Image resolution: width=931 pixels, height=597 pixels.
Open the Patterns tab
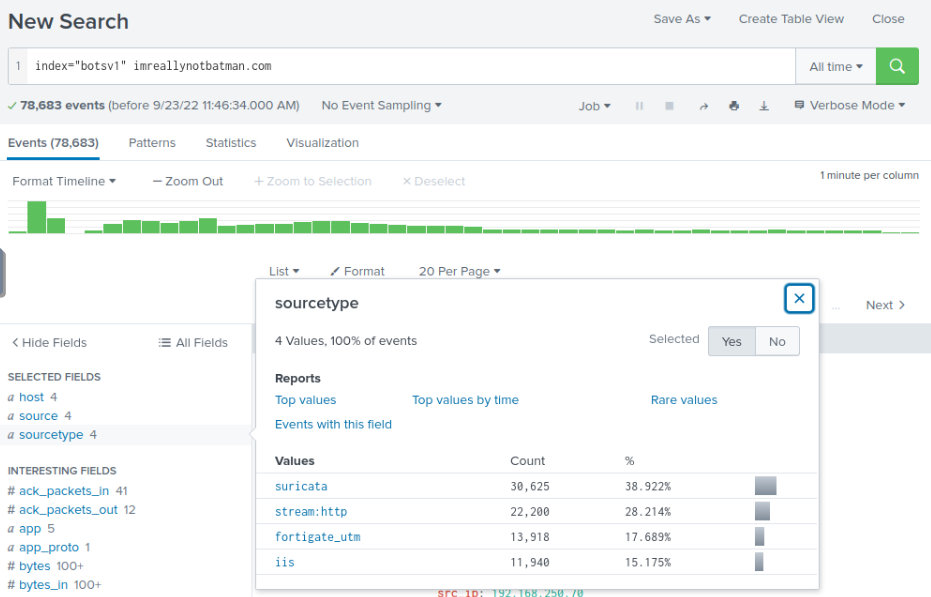(x=152, y=143)
